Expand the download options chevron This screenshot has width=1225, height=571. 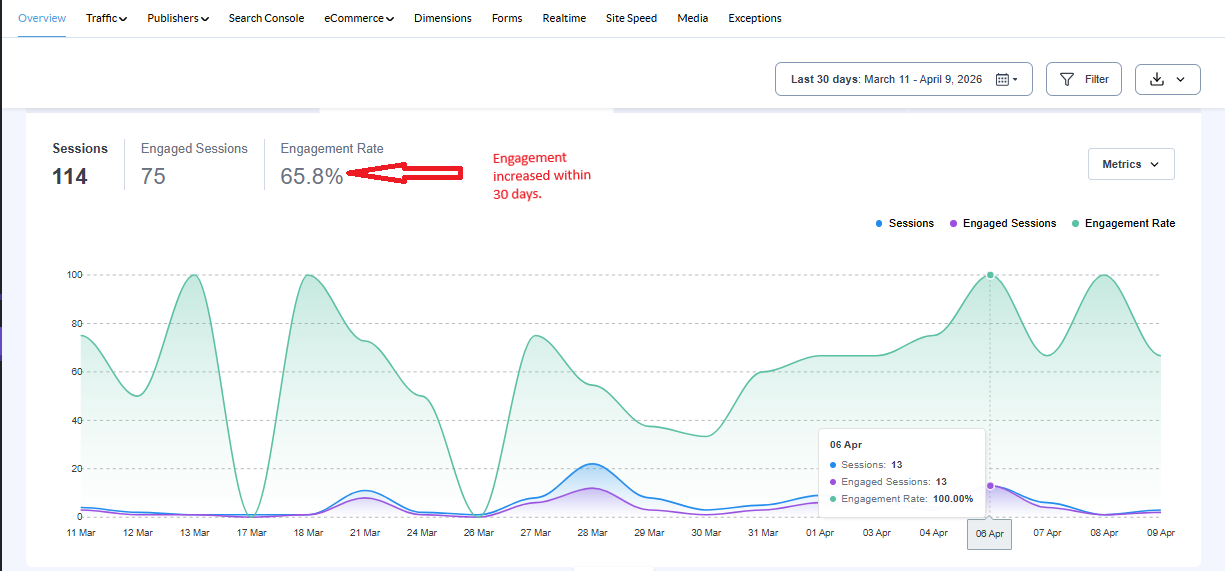[1181, 79]
